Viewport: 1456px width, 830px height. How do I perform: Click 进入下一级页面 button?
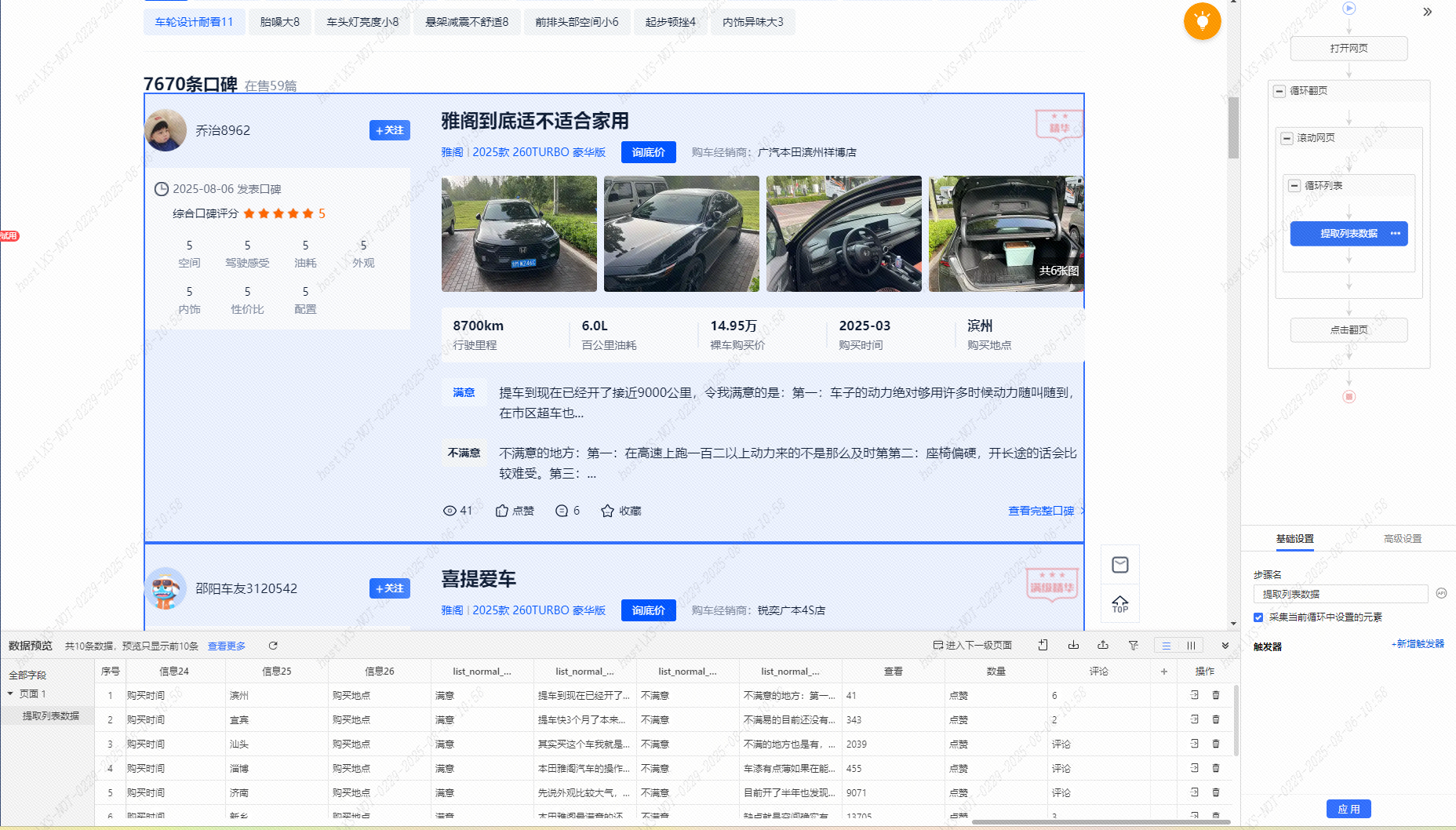tap(972, 645)
